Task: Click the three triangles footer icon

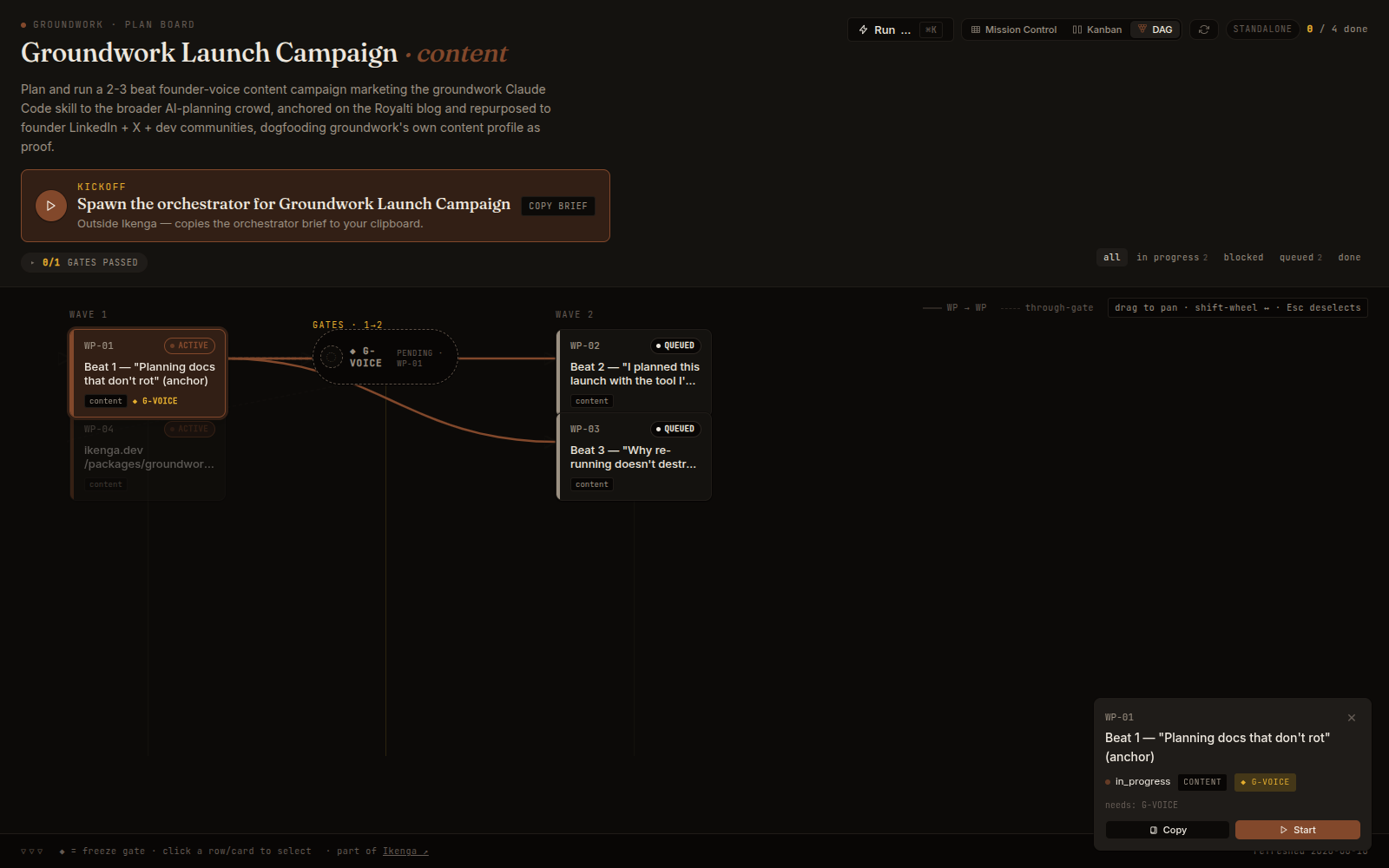Action: [x=32, y=852]
